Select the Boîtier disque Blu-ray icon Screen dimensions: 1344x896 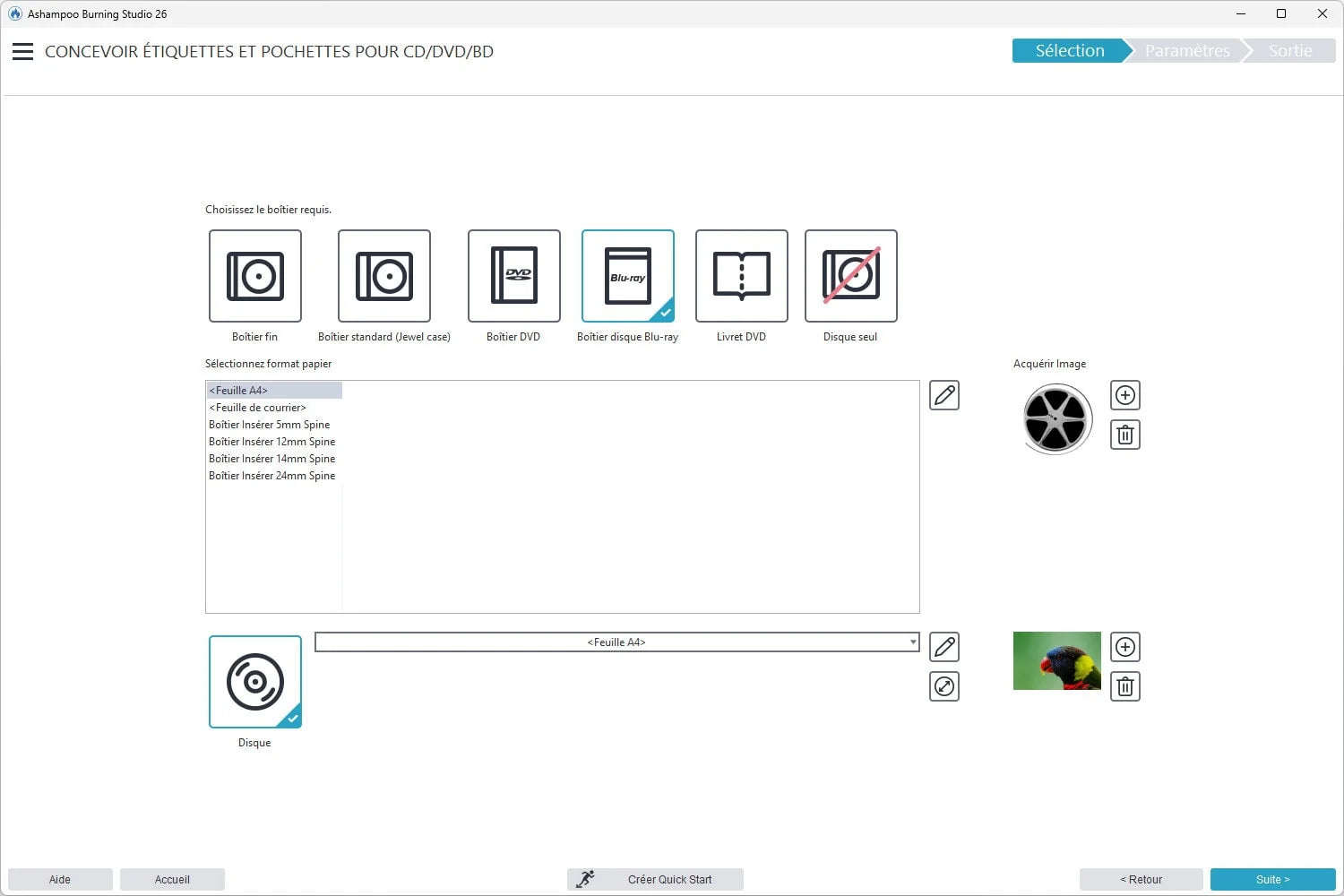pyautogui.click(x=628, y=276)
